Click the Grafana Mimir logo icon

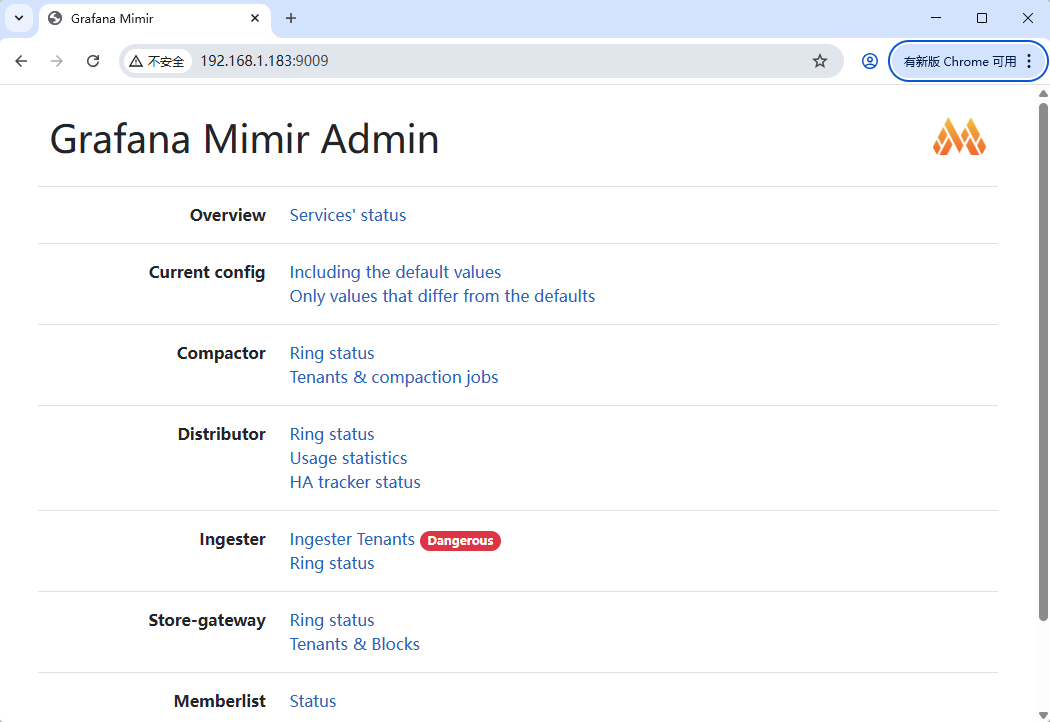959,137
